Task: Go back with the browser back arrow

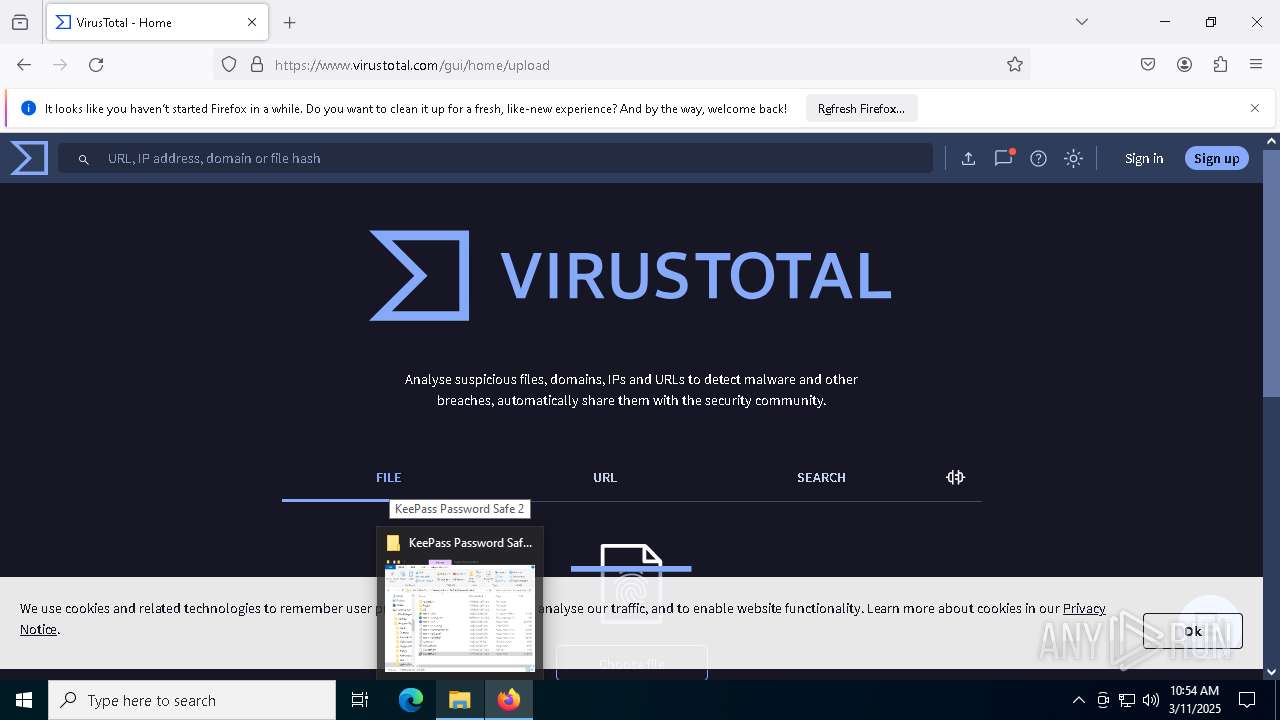Action: (x=24, y=64)
